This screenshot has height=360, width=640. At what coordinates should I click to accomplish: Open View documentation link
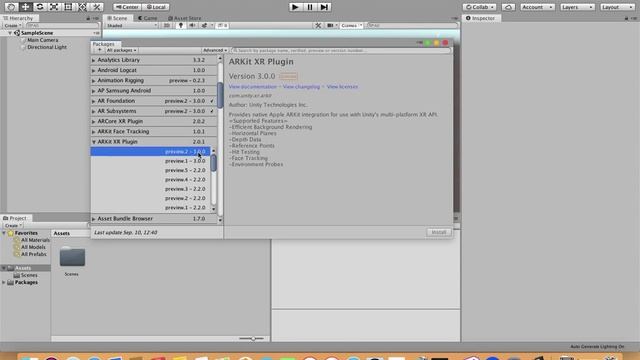253,87
